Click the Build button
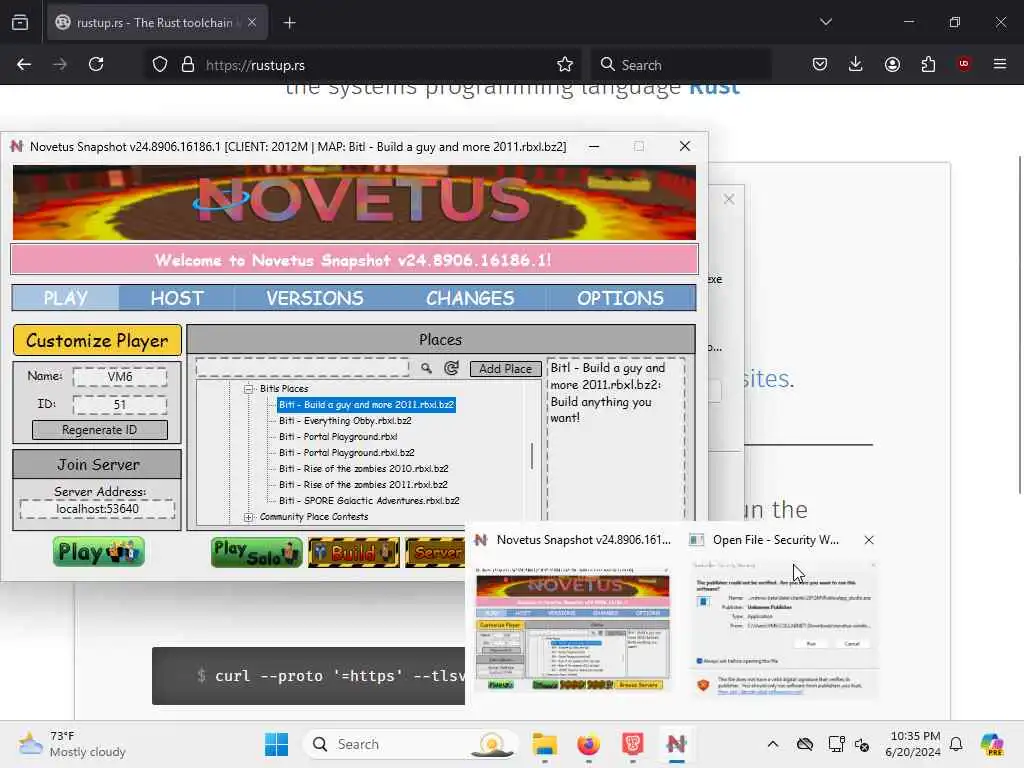Screen dimensions: 1024x768 pyautogui.click(x=354, y=552)
